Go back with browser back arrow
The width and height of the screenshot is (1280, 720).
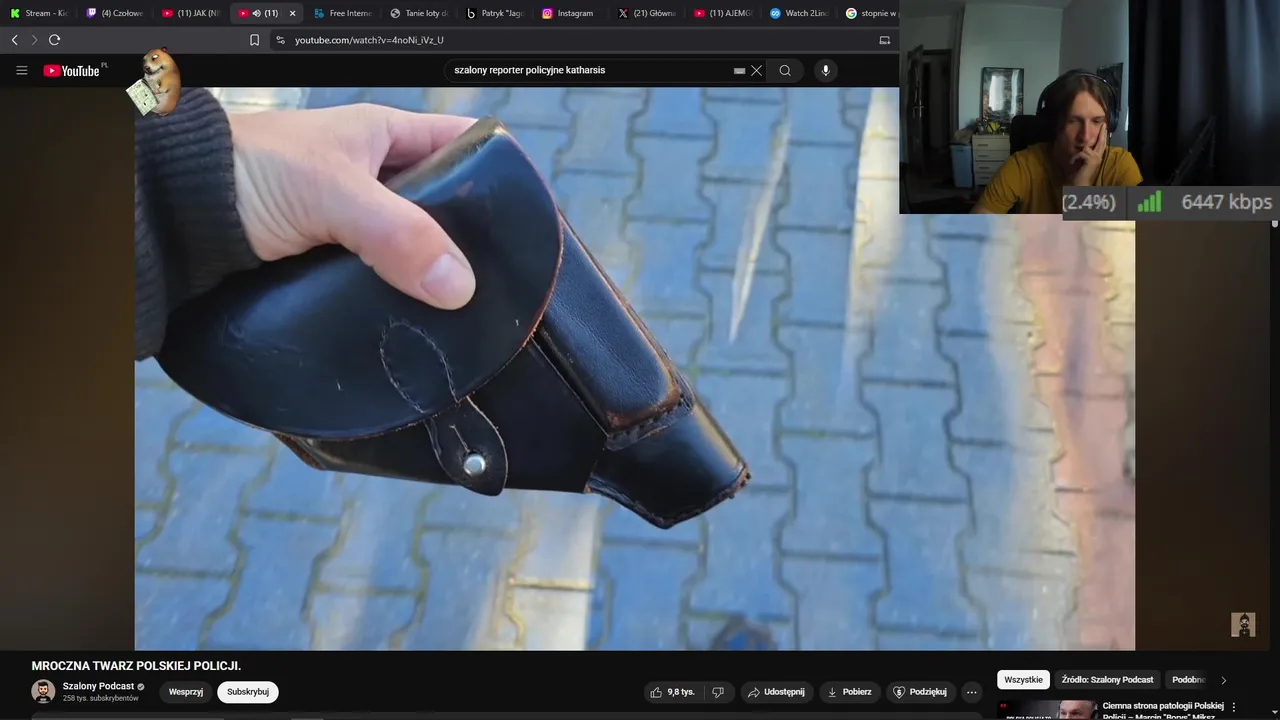[x=14, y=40]
